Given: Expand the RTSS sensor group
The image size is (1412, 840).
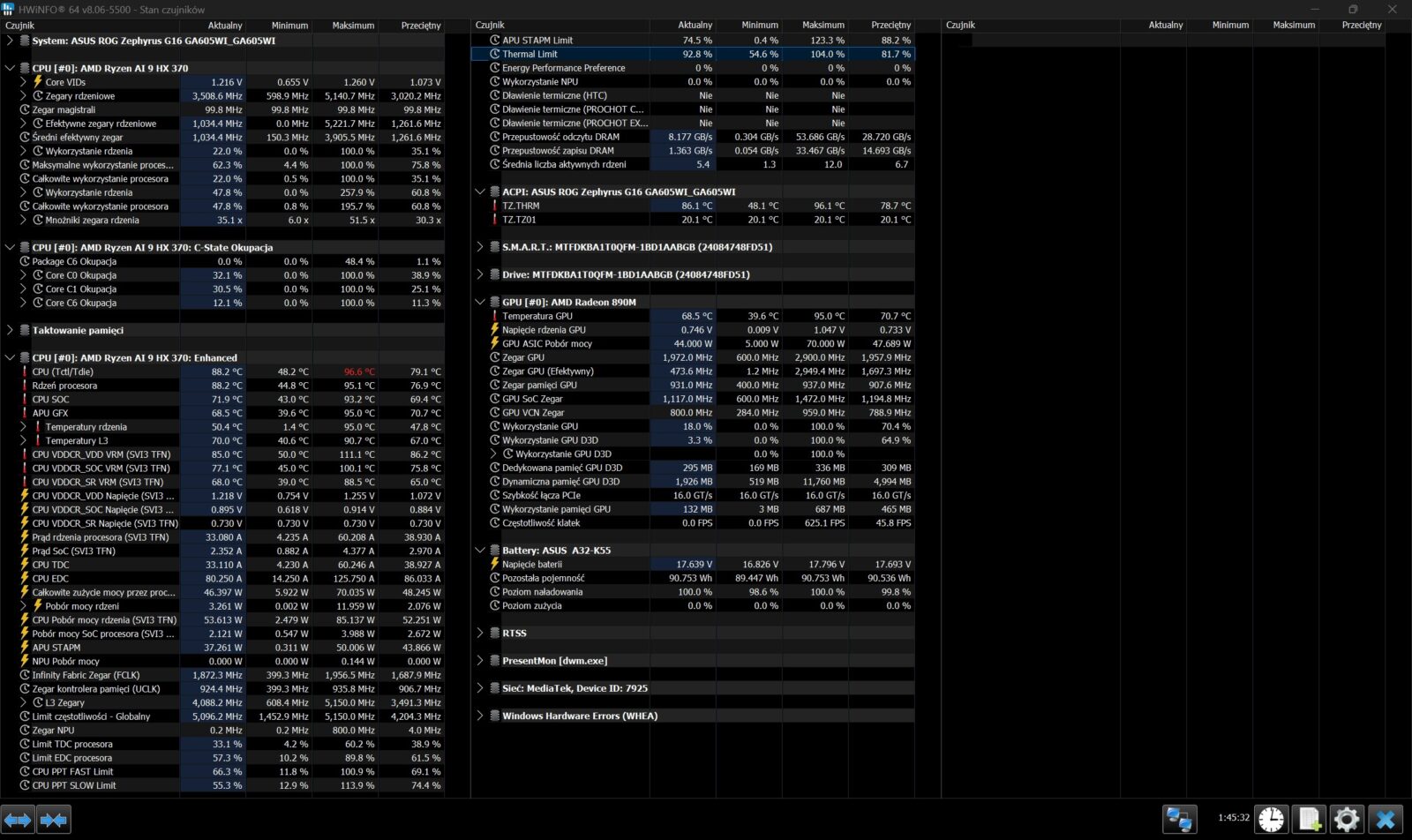Looking at the screenshot, I should click(480, 633).
